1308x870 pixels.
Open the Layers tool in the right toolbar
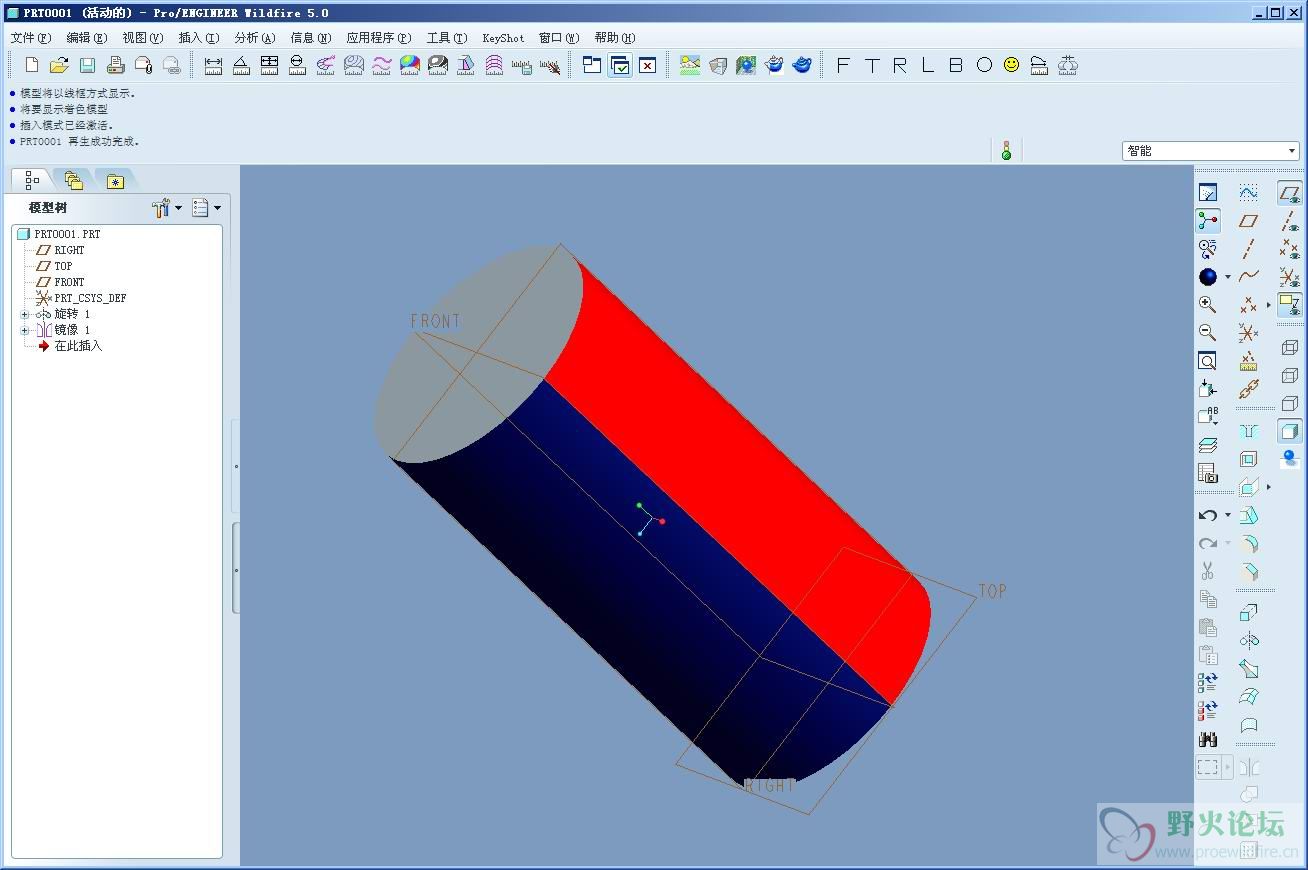[x=1208, y=445]
